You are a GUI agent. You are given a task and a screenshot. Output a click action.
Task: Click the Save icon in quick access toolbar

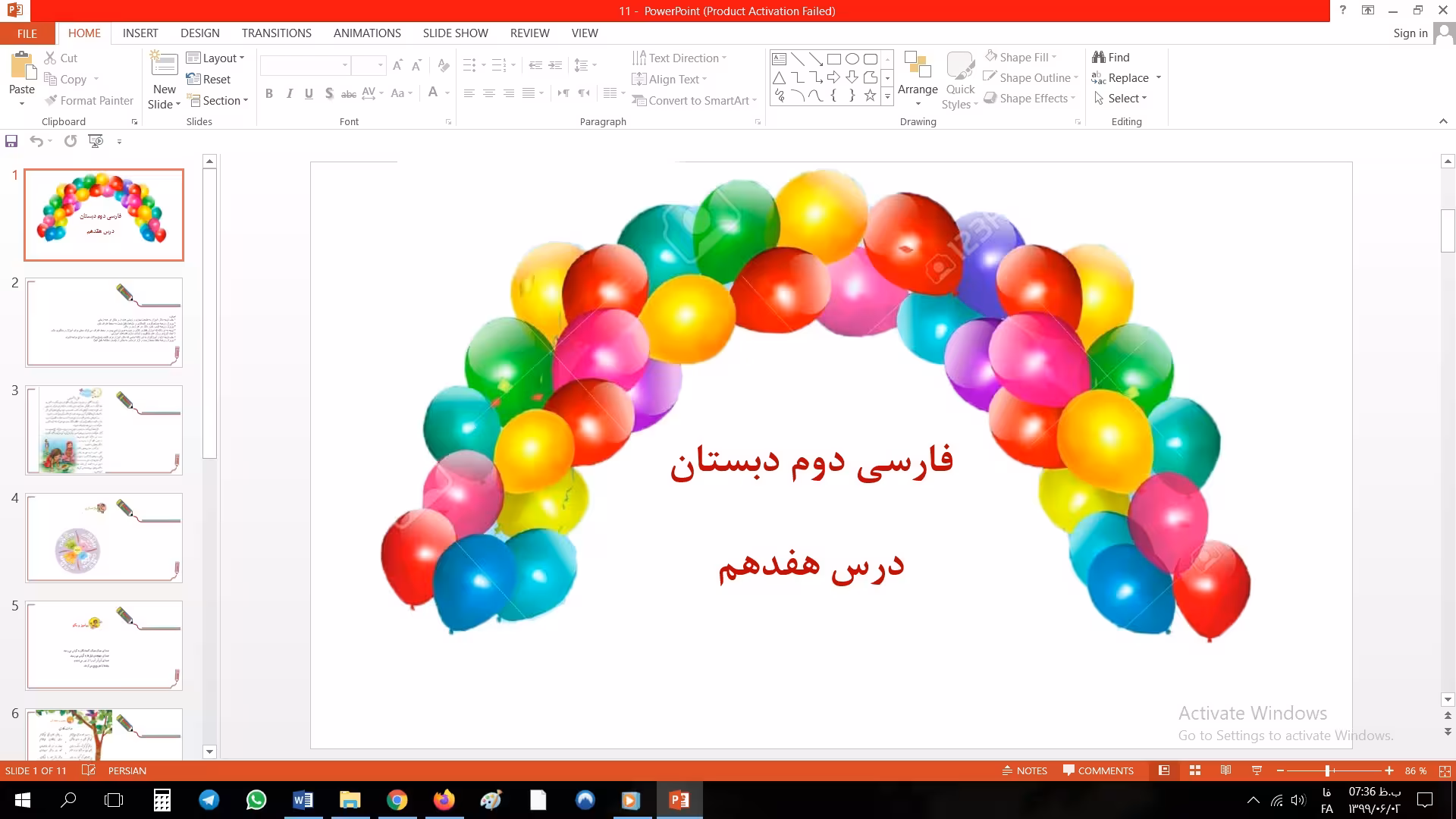11,141
